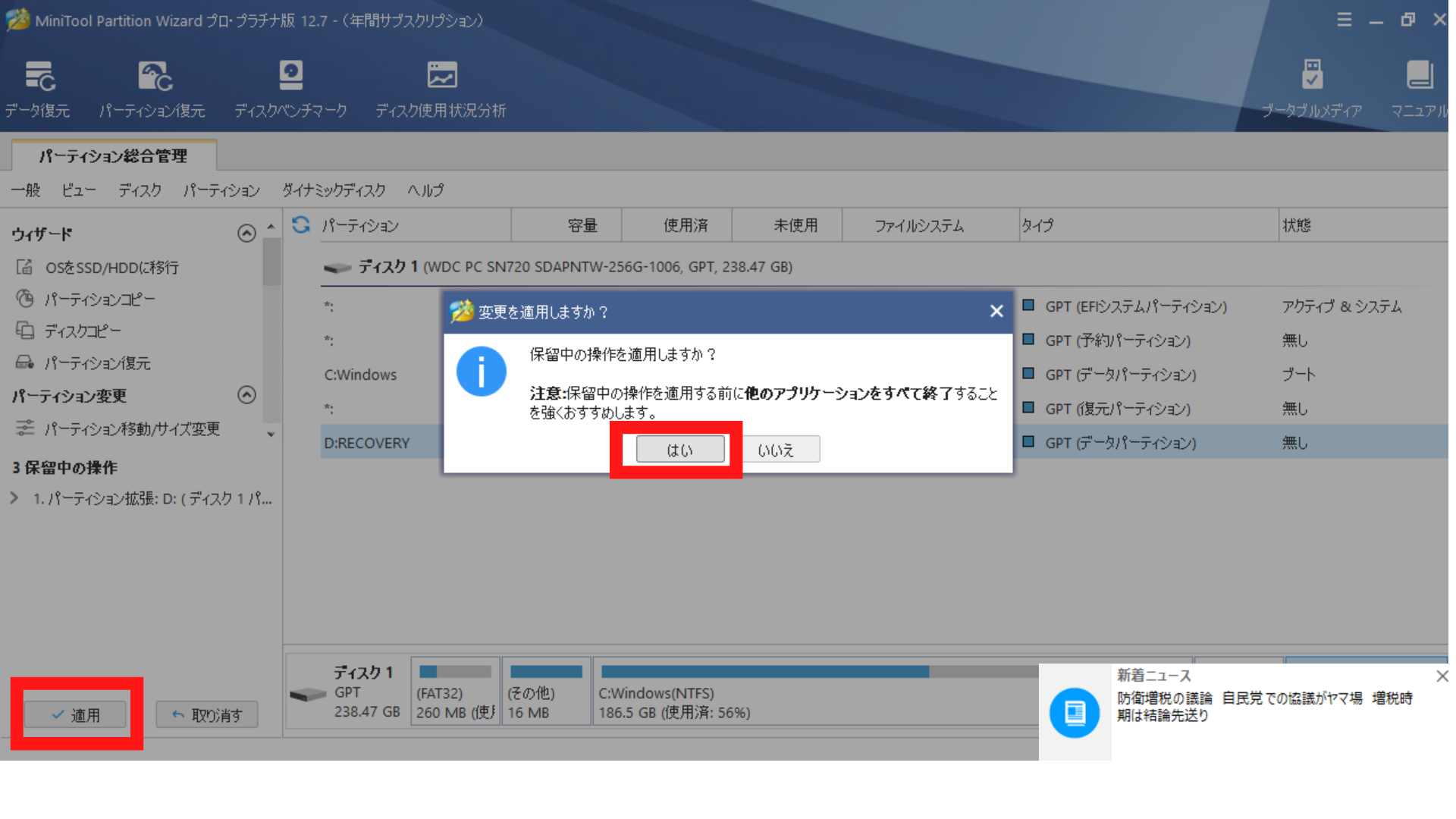This screenshot has width=1456, height=819.
Task: Click the refresh icon beside パーティション header
Action: (x=301, y=224)
